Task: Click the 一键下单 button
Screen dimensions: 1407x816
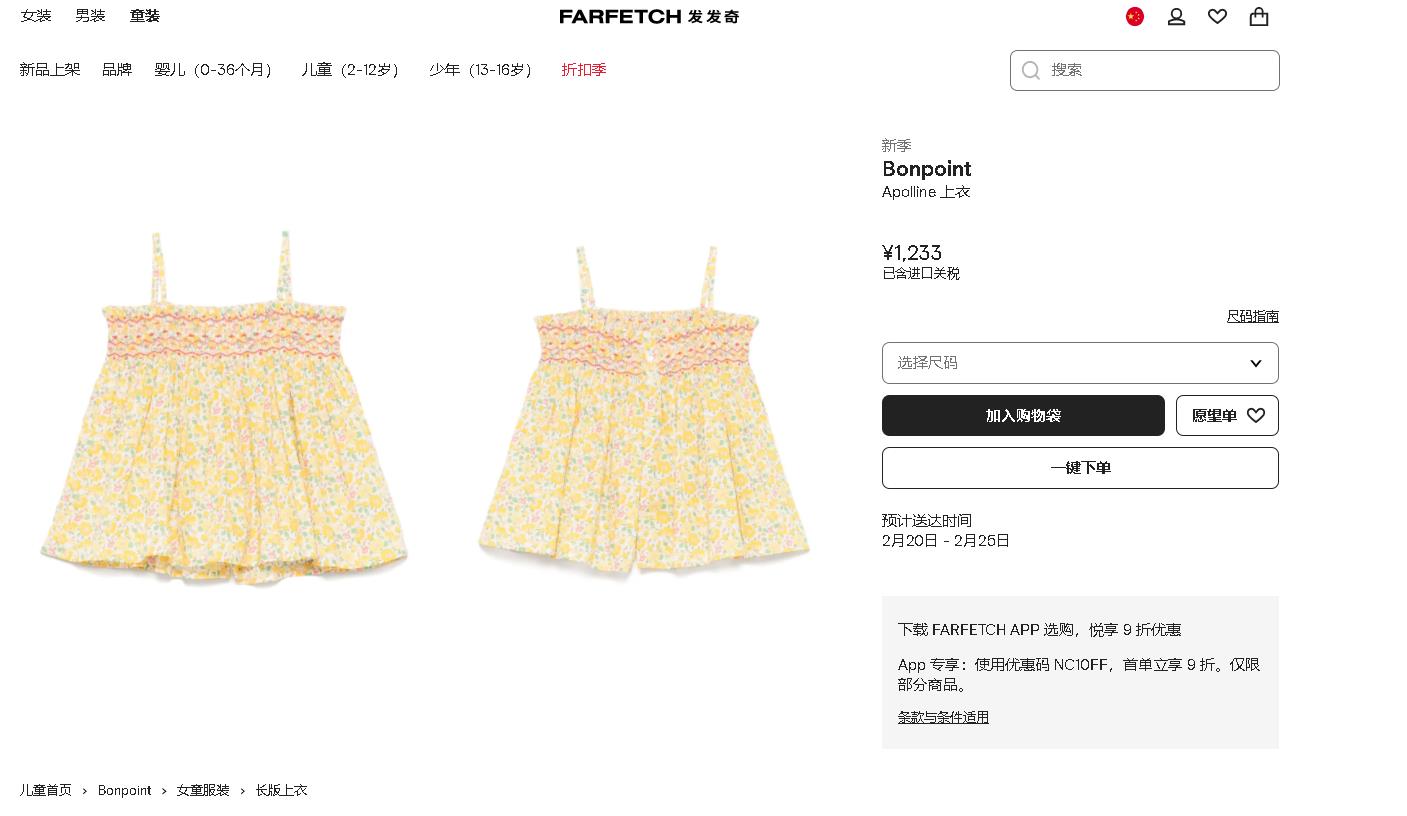Action: click(1080, 468)
